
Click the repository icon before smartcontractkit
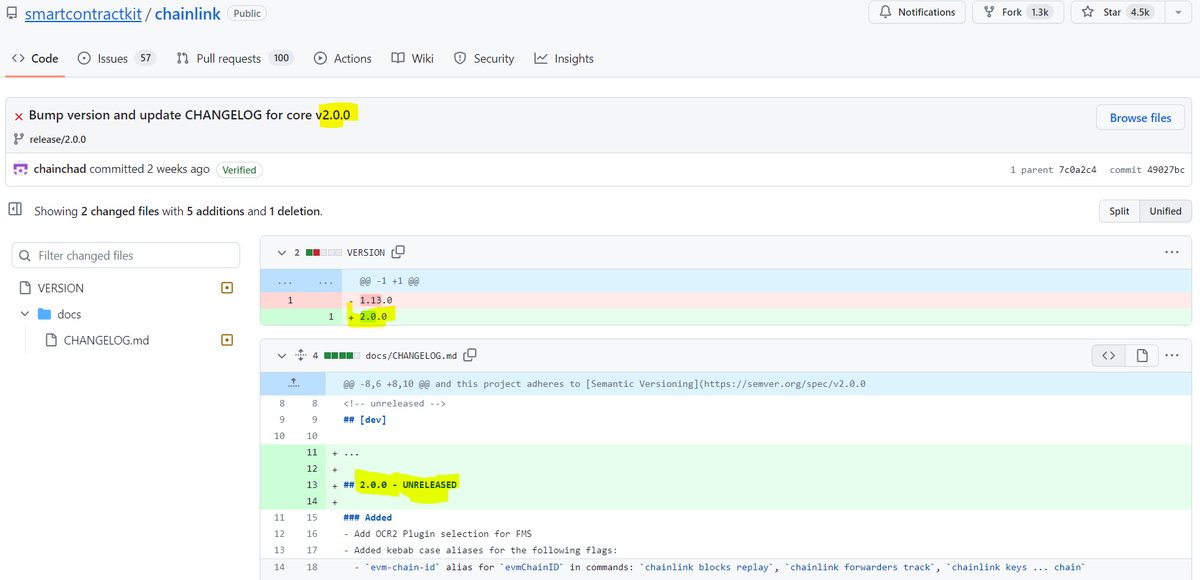12,14
